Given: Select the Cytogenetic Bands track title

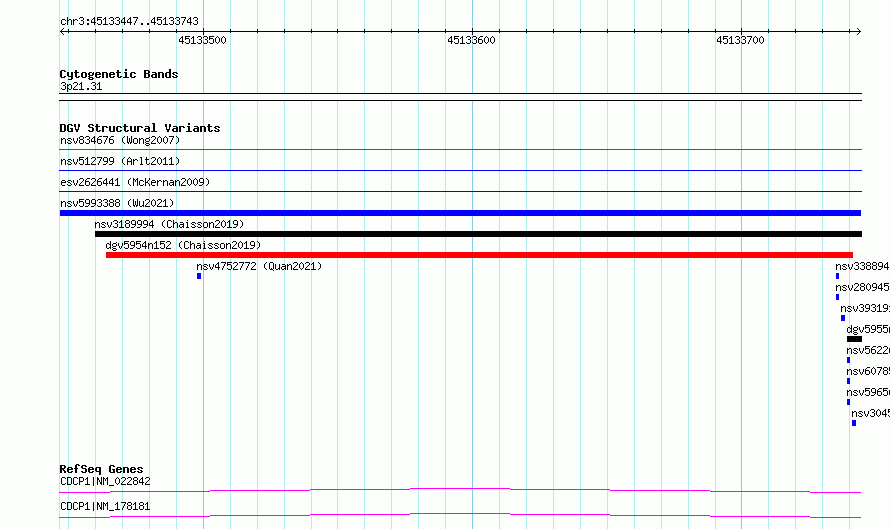Looking at the screenshot, I should [119, 74].
